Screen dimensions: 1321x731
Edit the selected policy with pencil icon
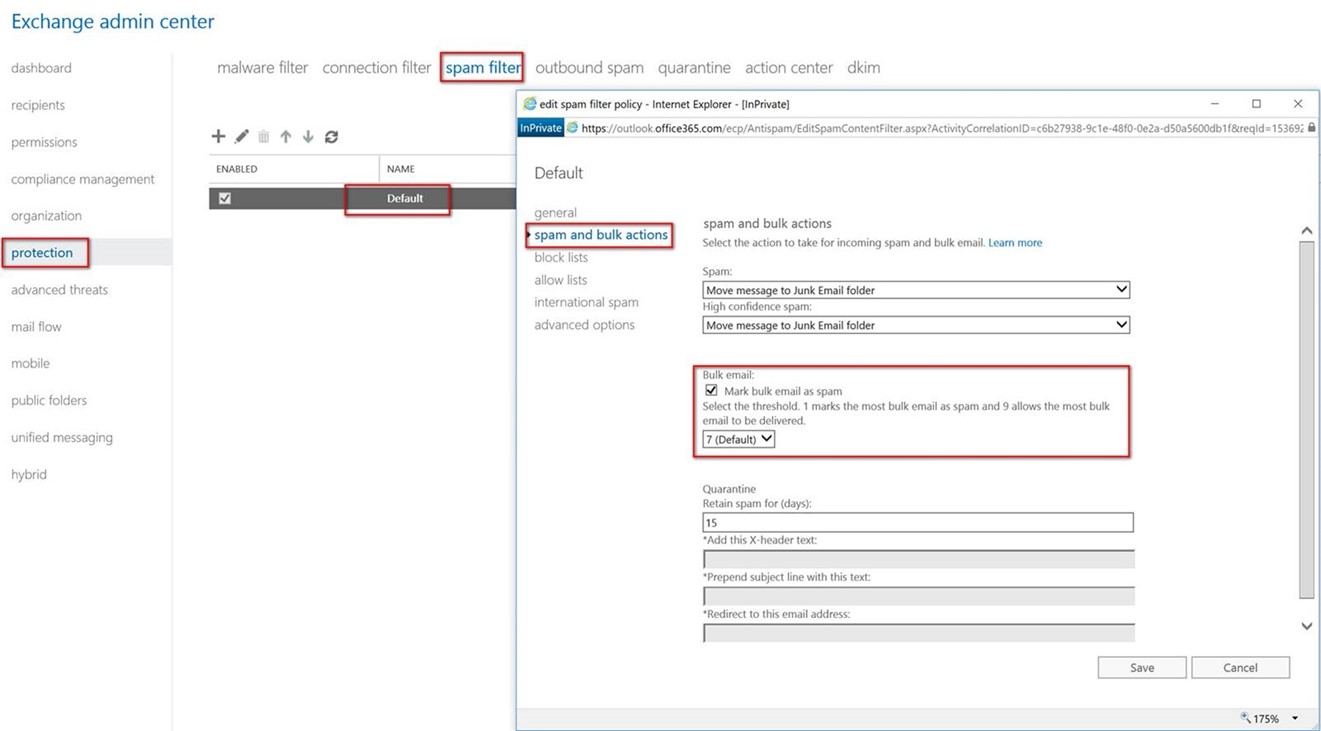point(241,137)
